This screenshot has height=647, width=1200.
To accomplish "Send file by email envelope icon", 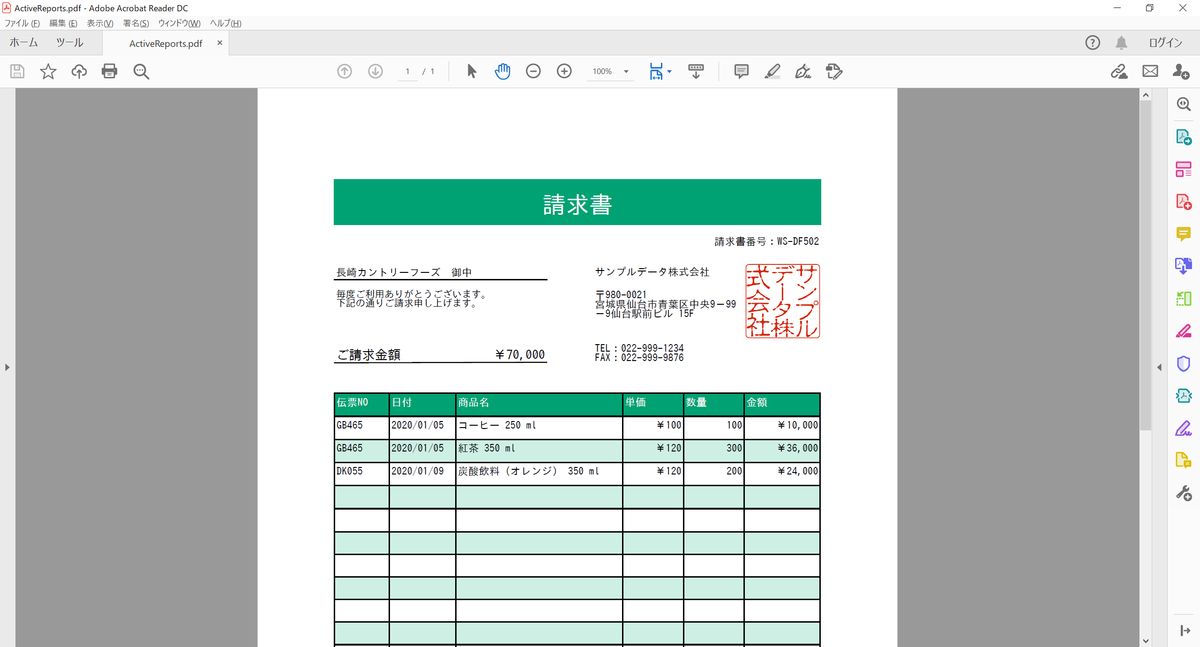I will point(1150,71).
